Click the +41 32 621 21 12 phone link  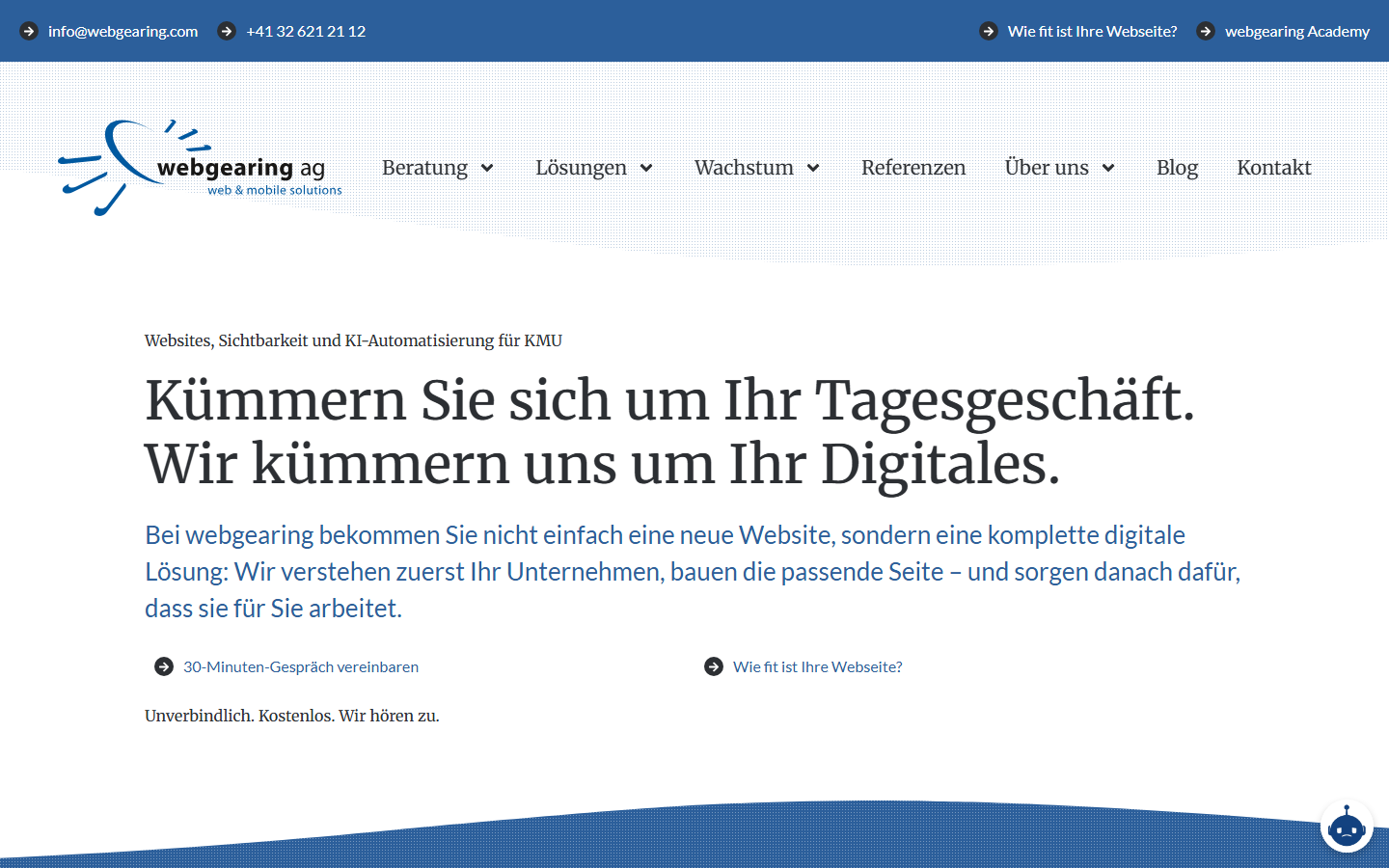click(306, 31)
